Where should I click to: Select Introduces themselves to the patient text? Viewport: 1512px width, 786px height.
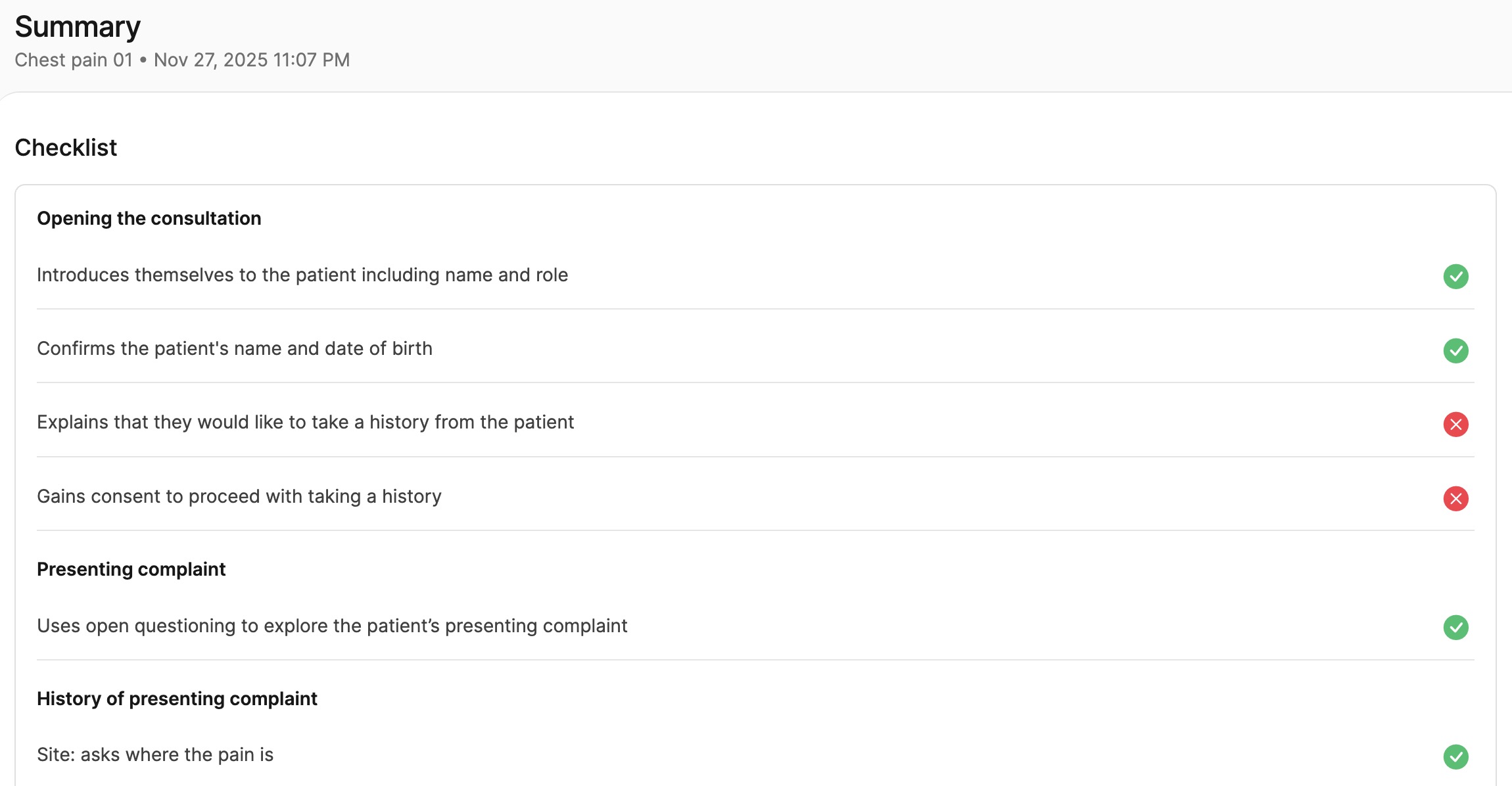pos(302,275)
